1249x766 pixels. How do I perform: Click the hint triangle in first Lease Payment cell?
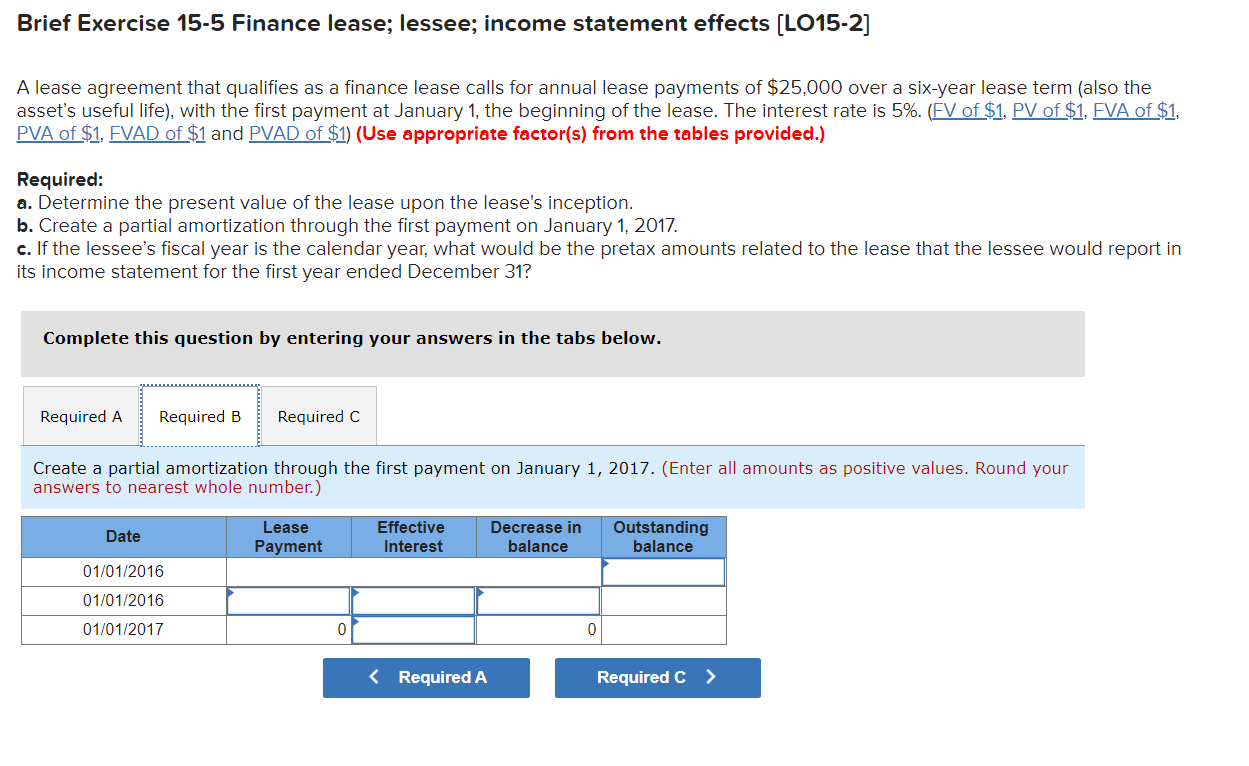(x=230, y=592)
